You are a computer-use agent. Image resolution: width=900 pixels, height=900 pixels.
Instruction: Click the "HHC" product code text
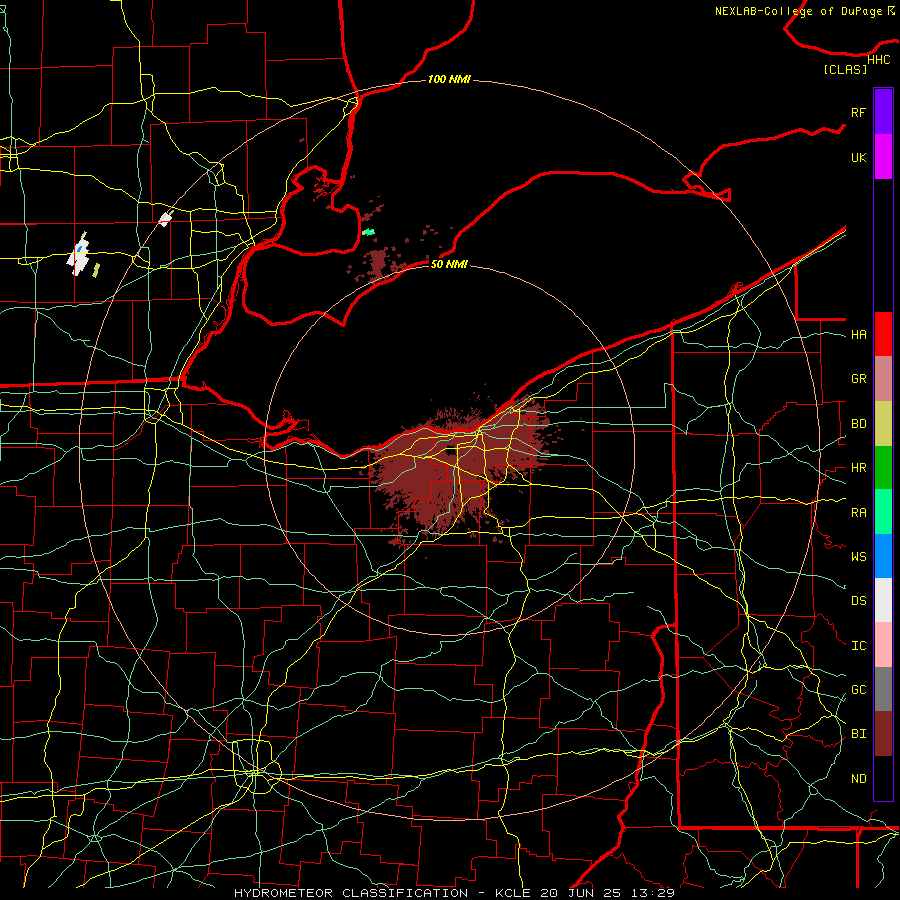click(878, 60)
